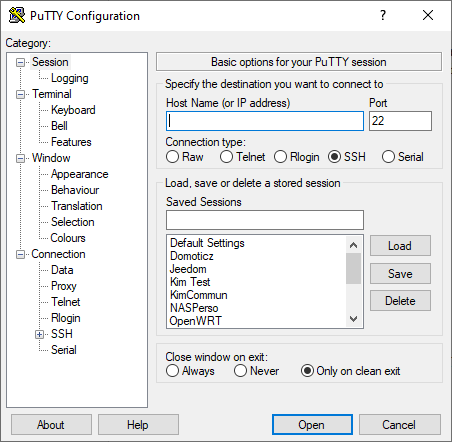Viewport: 452px width, 442px height.
Task: Expand the SSH tree node
Action: (x=40, y=334)
